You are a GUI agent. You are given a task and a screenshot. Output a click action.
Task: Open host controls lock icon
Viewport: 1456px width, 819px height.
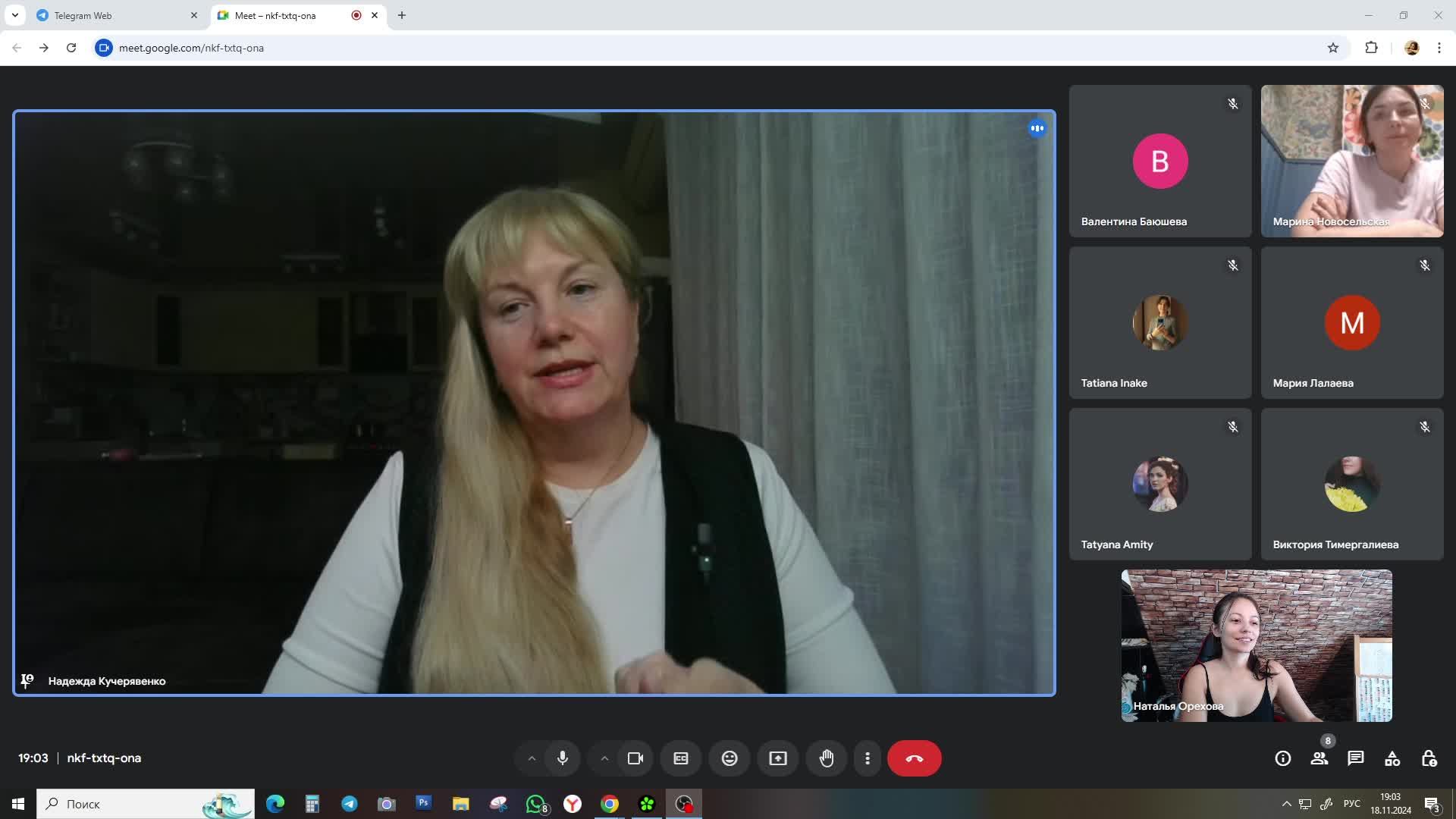[1429, 758]
